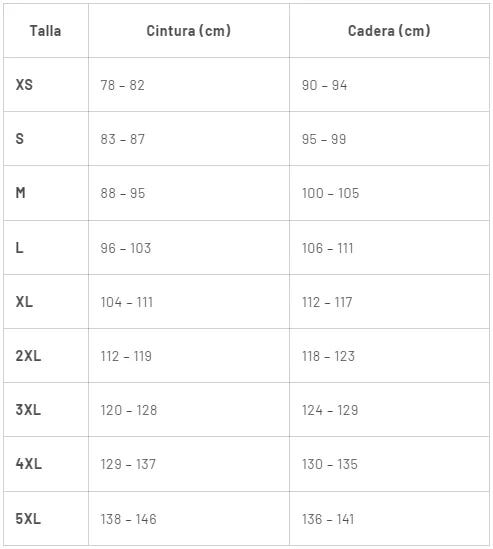
Task: Select the M size row label
Action: pos(20,193)
